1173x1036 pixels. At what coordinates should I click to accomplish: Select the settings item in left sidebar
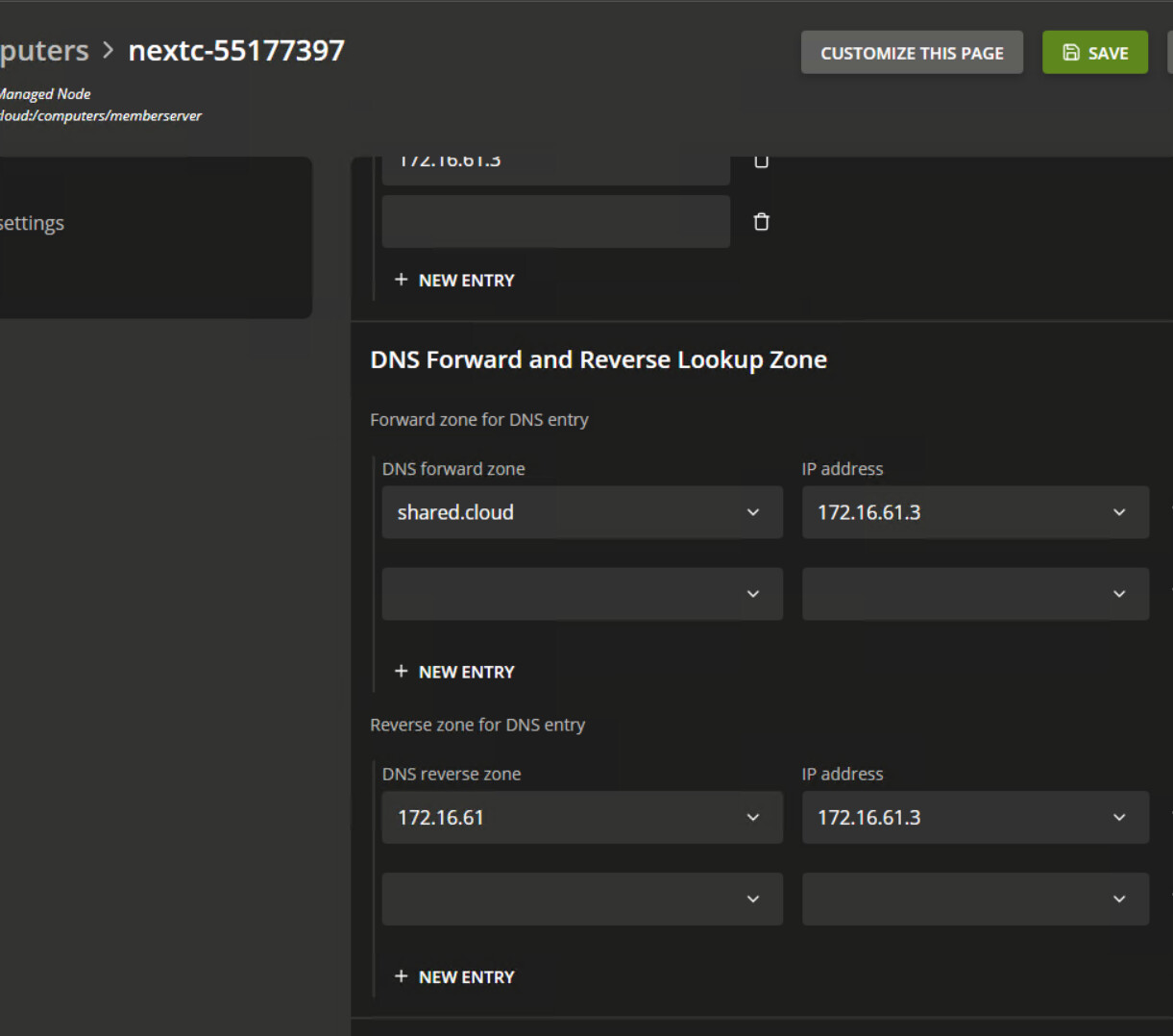click(x=32, y=223)
